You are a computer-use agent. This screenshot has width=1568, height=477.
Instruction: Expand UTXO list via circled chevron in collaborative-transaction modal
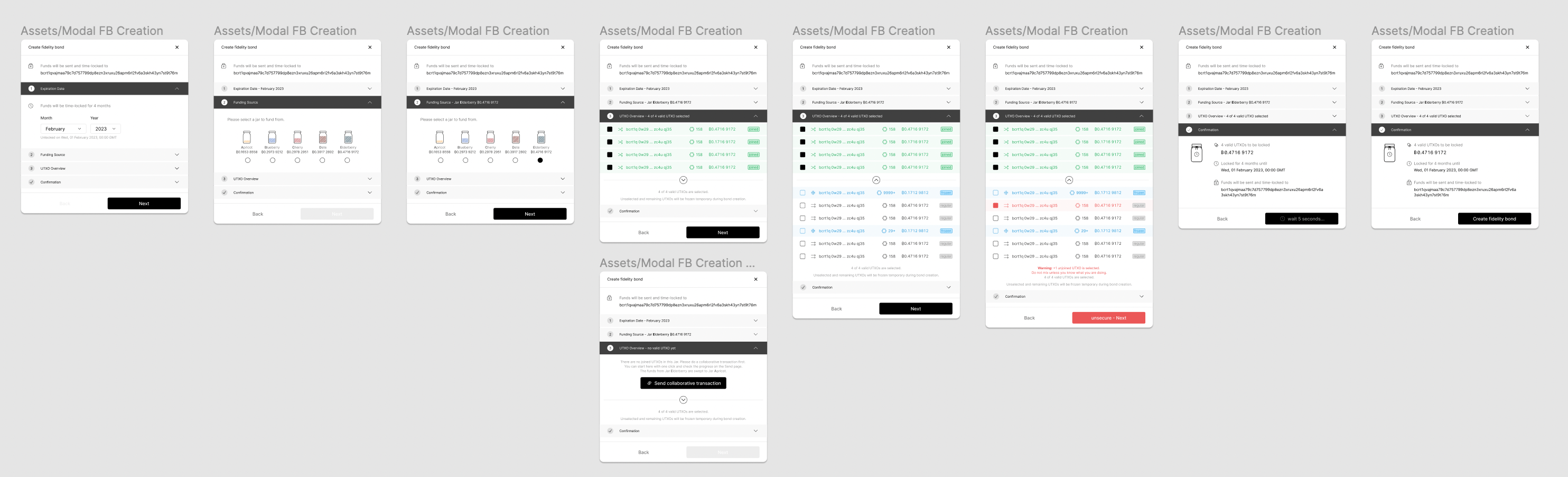point(683,400)
